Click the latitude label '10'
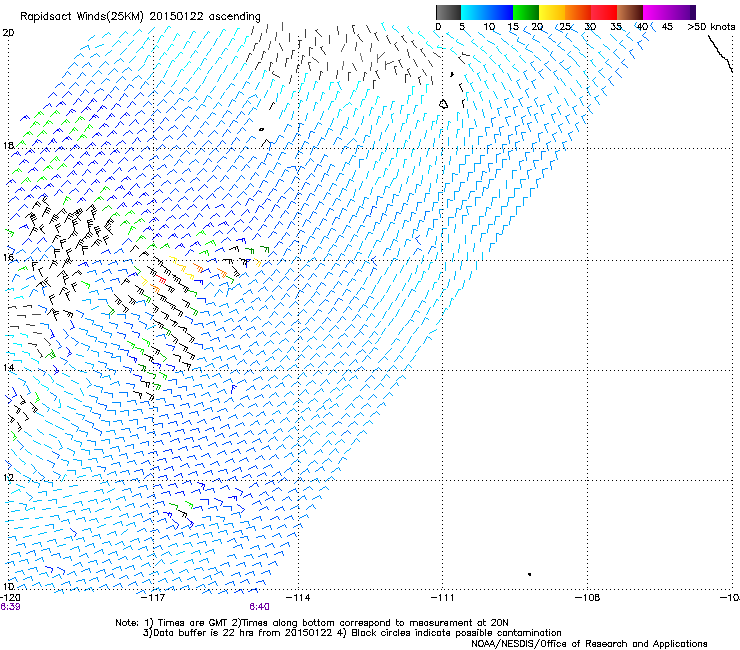Viewport: 740px width, 650px height. click(8, 586)
